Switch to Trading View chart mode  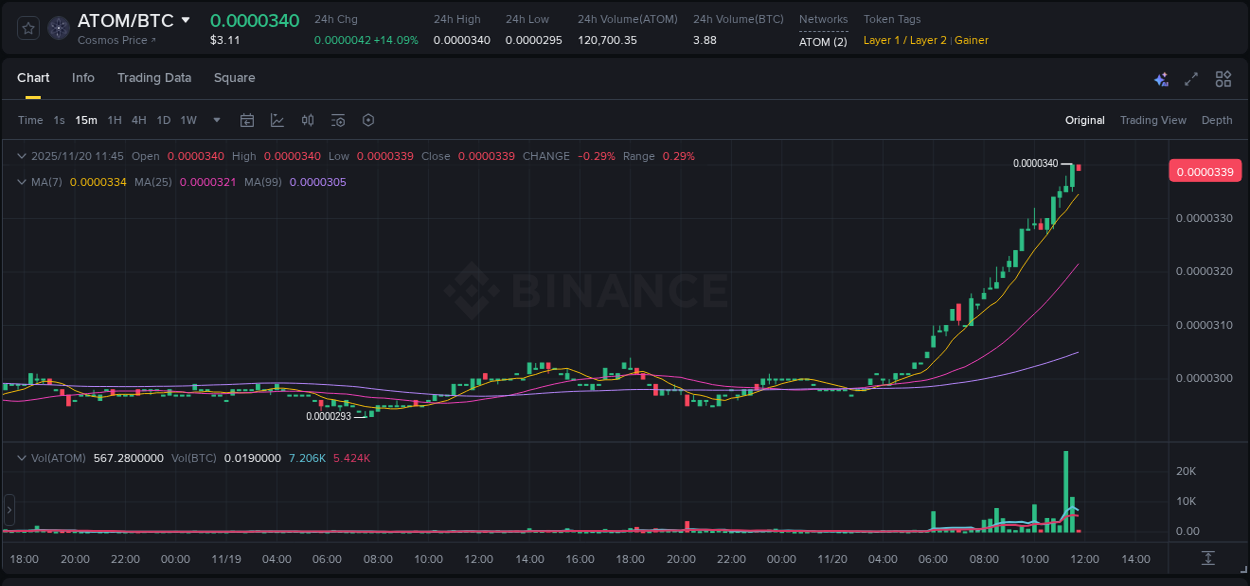click(x=1152, y=120)
